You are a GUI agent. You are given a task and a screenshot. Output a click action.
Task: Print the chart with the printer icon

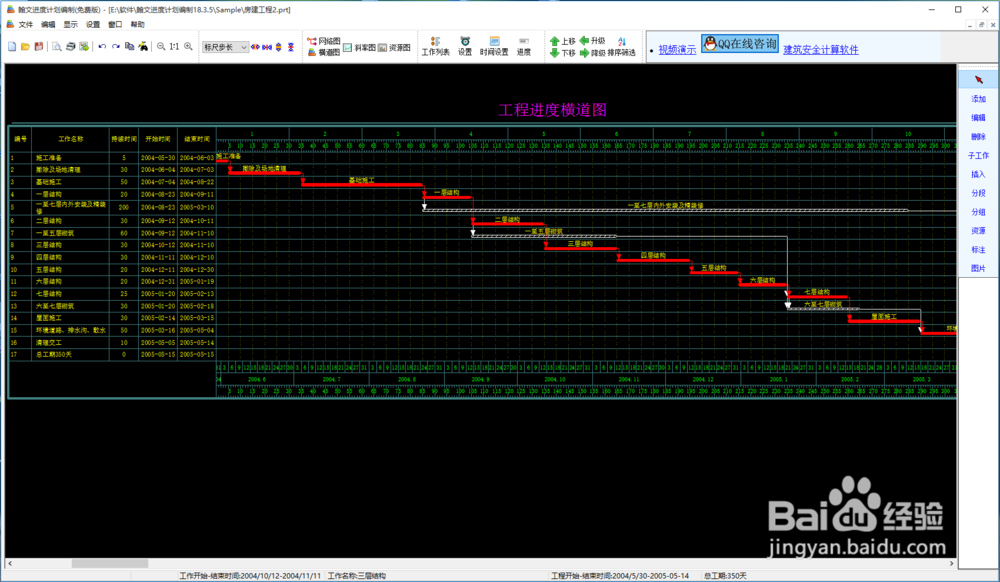click(71, 47)
